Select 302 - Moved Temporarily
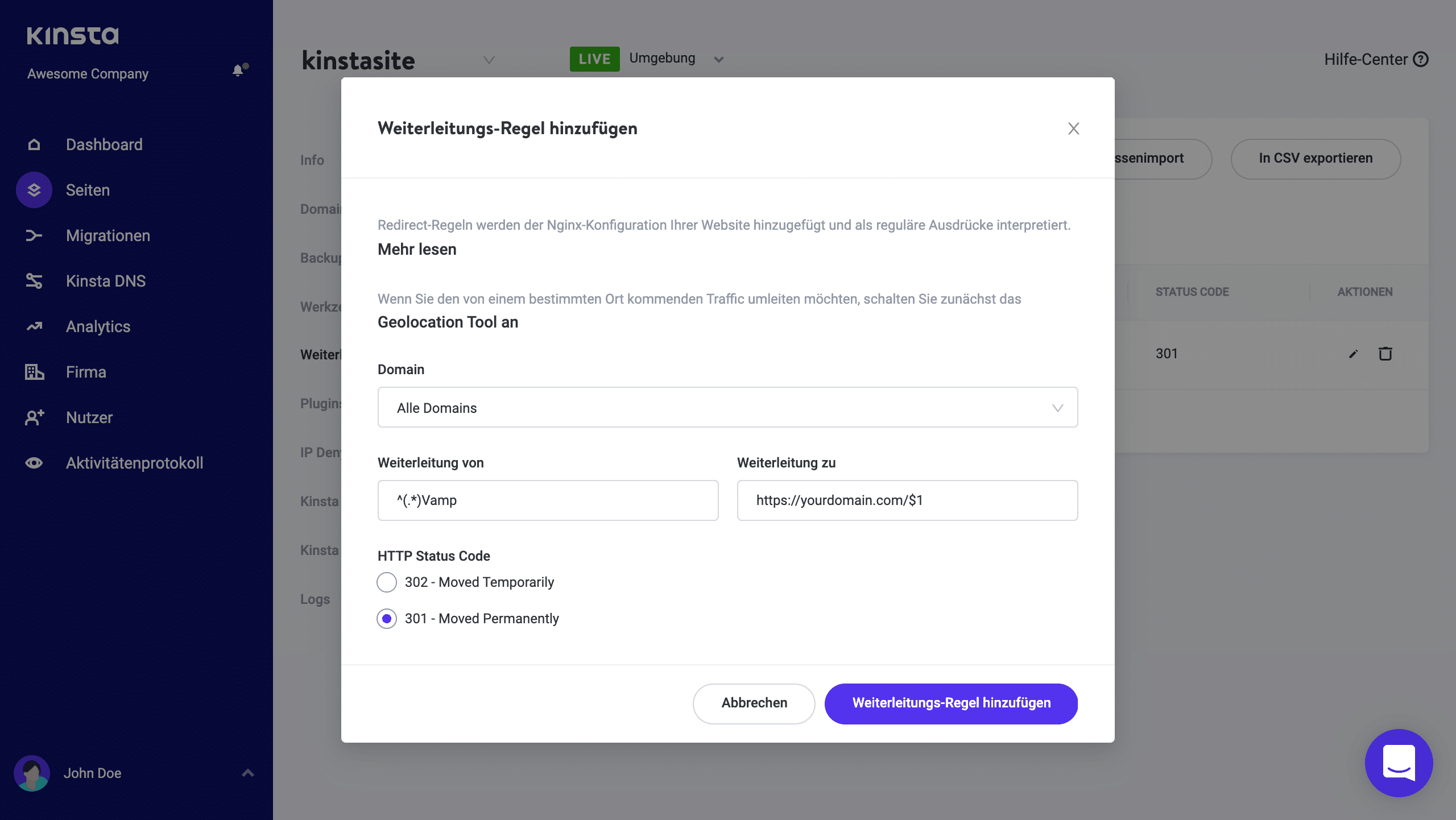Screen dimensions: 1456x820 point(387,582)
